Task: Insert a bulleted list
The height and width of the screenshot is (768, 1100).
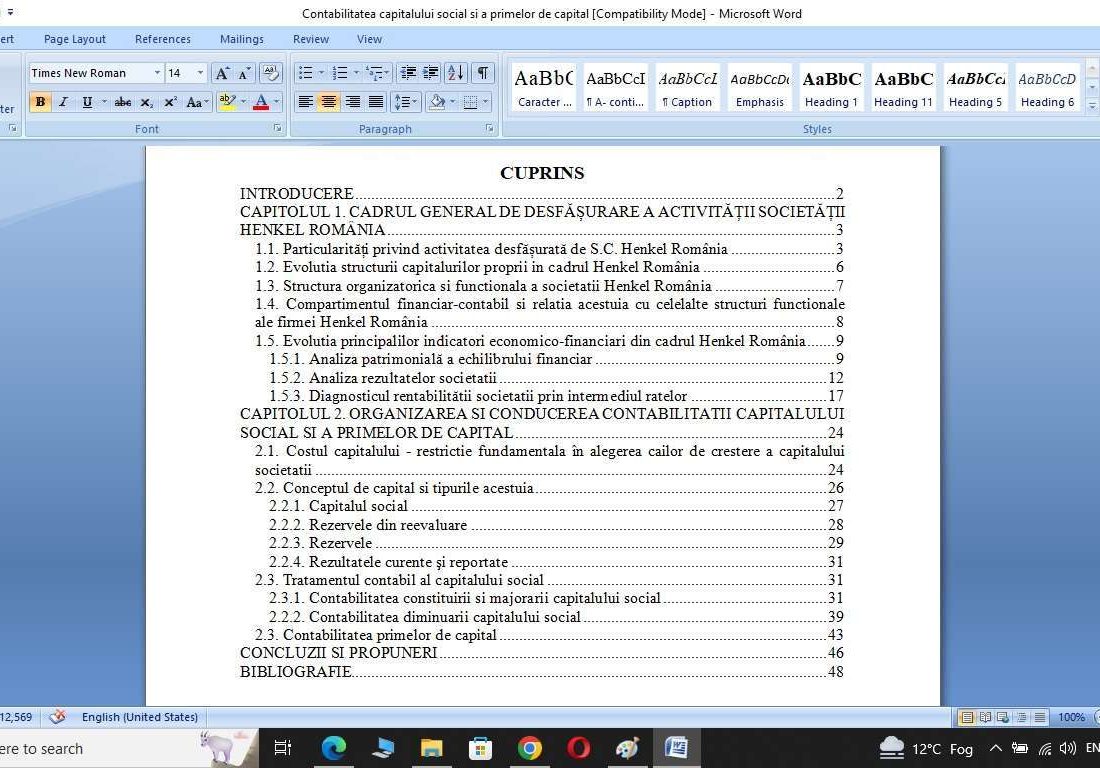Action: 305,73
